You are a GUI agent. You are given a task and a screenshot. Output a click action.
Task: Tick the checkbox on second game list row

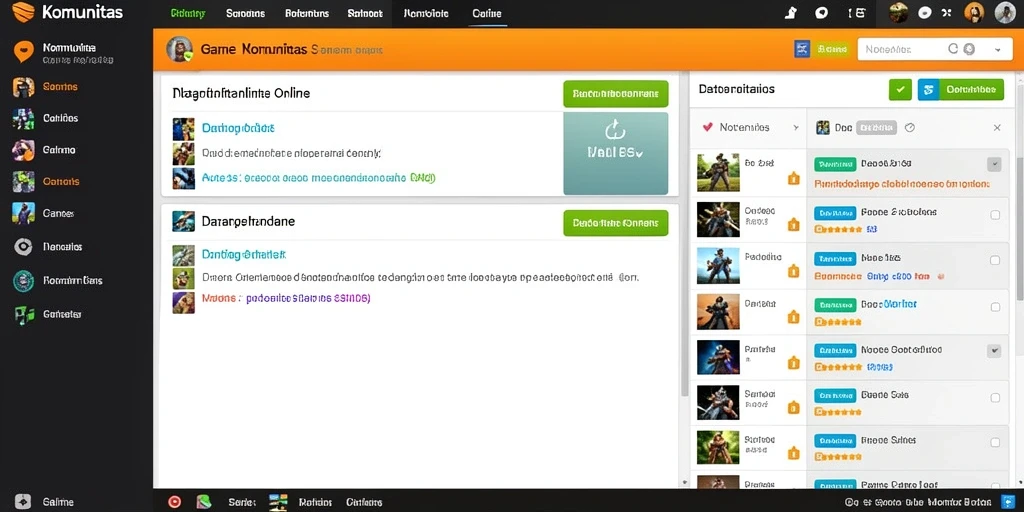[x=995, y=215]
